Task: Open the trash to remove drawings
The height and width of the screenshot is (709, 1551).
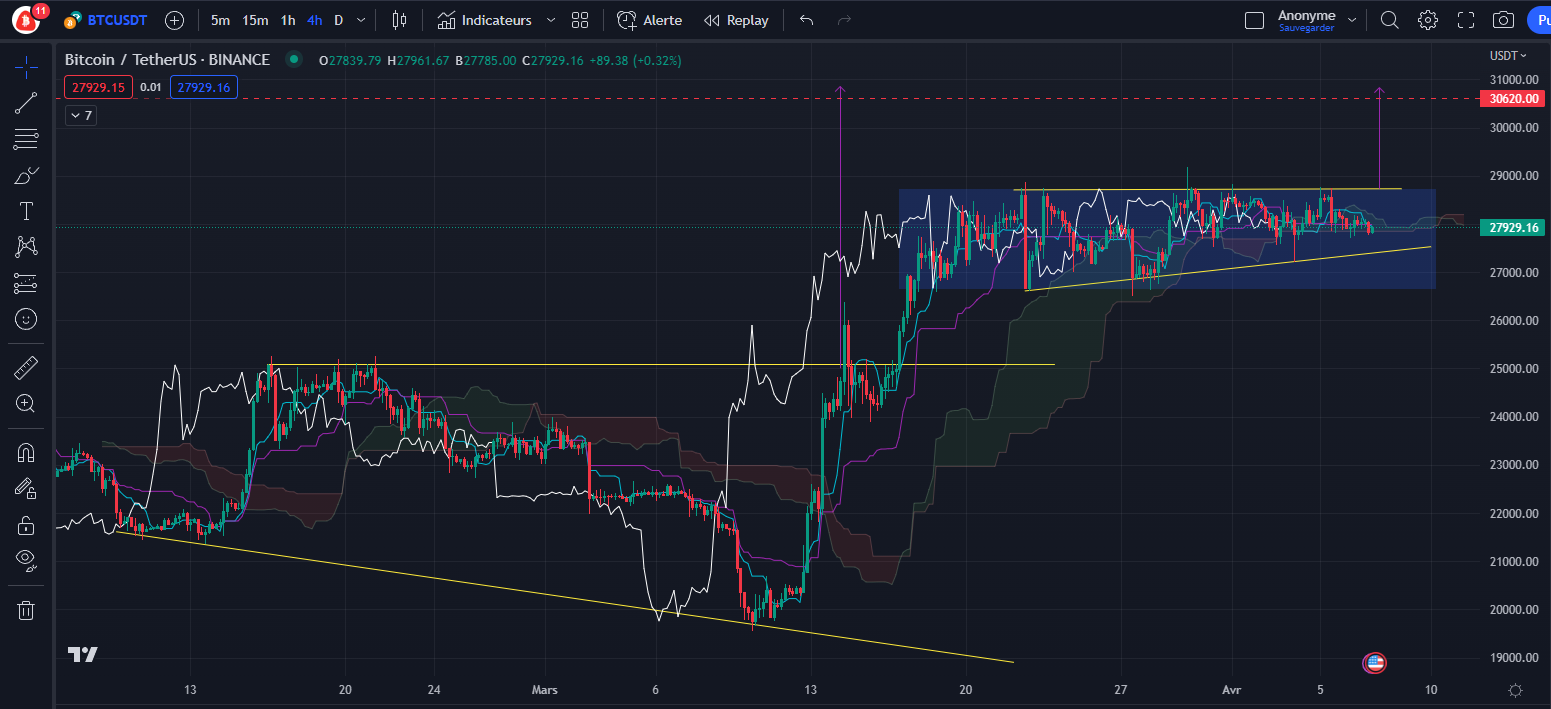Action: click(25, 609)
